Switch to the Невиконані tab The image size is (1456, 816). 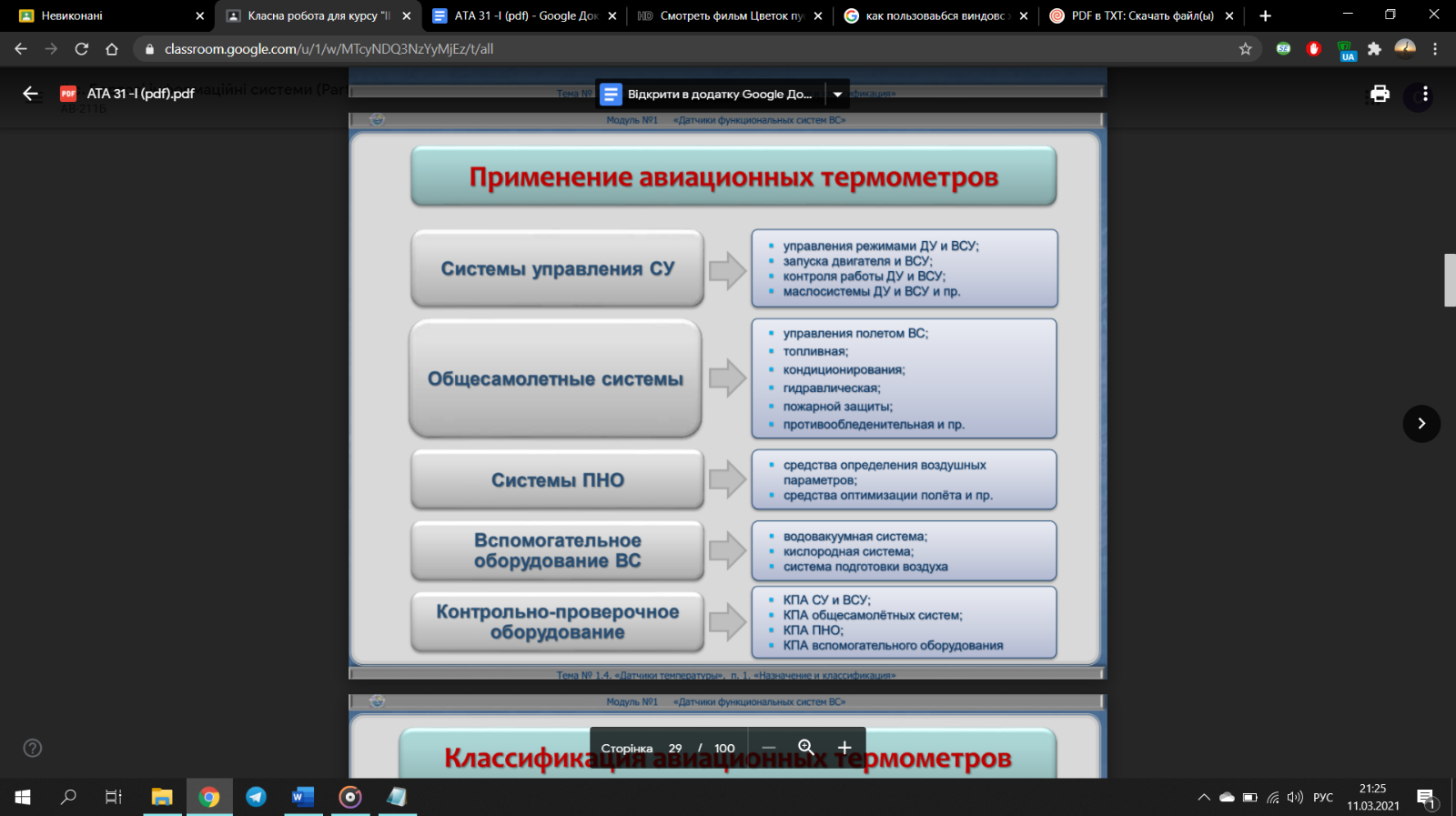[106, 15]
